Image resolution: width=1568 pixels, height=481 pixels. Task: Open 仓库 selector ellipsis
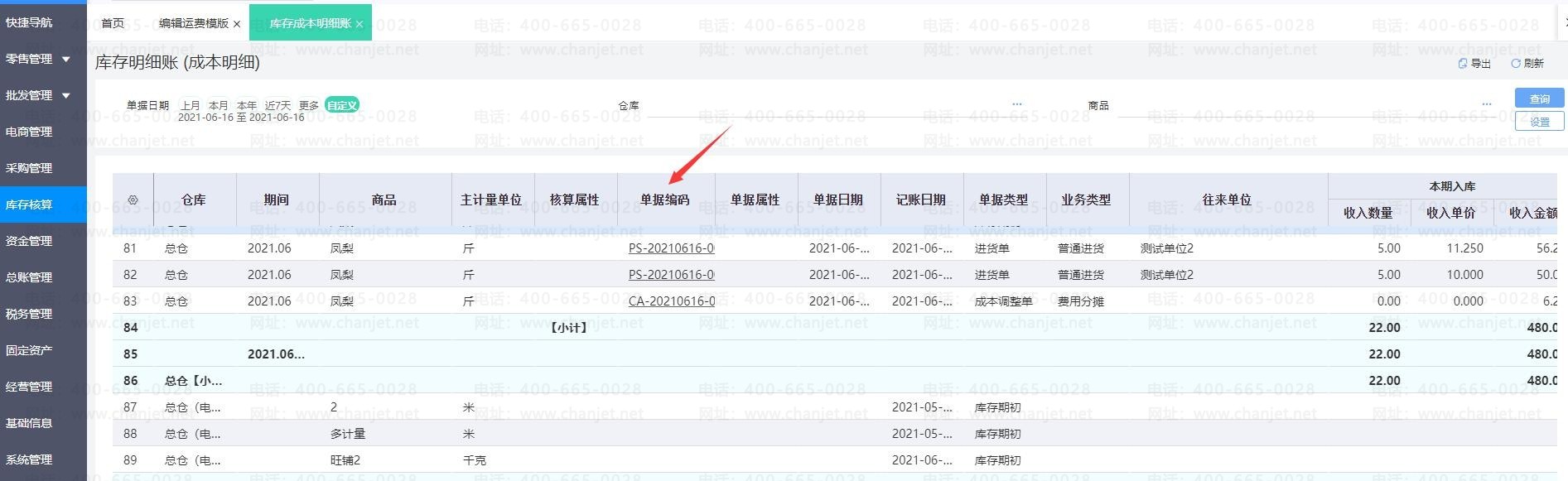(x=1017, y=104)
